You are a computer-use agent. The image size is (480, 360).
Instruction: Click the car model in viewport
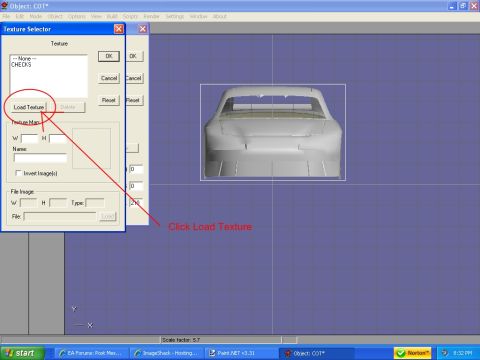pyautogui.click(x=273, y=132)
